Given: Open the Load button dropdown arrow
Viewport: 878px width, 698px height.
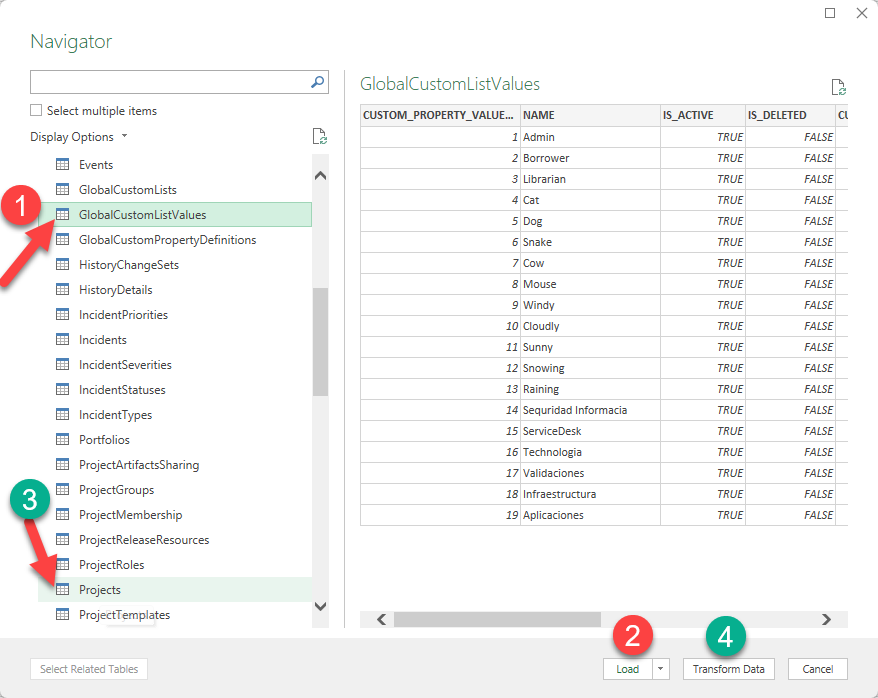Looking at the screenshot, I should 661,669.
